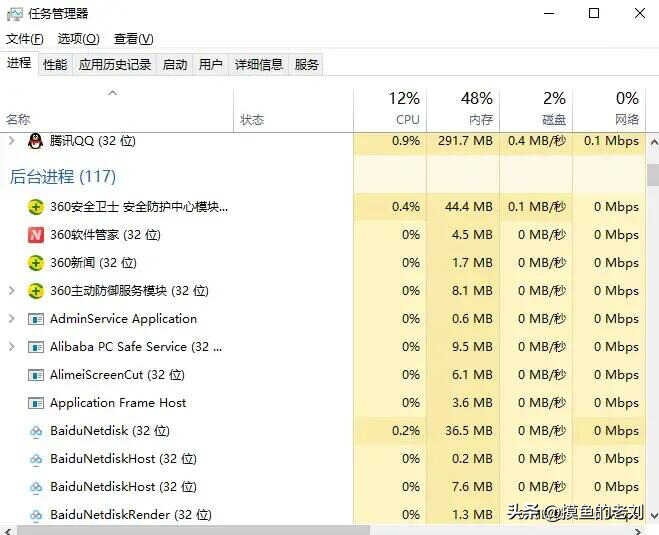Screen dimensions: 659x535
Task: Select the BaiduNetdiskRender (32 位) row name
Action: [x=131, y=514]
